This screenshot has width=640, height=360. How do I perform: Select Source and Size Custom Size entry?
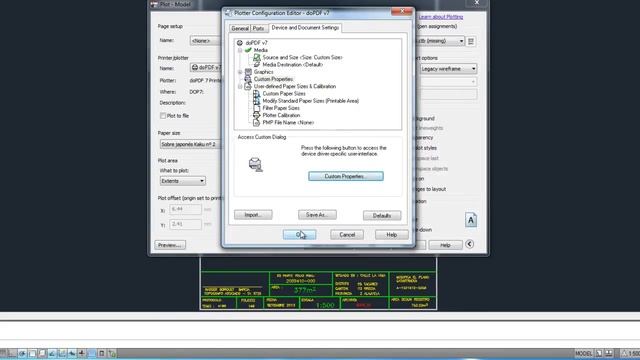[x=302, y=58]
